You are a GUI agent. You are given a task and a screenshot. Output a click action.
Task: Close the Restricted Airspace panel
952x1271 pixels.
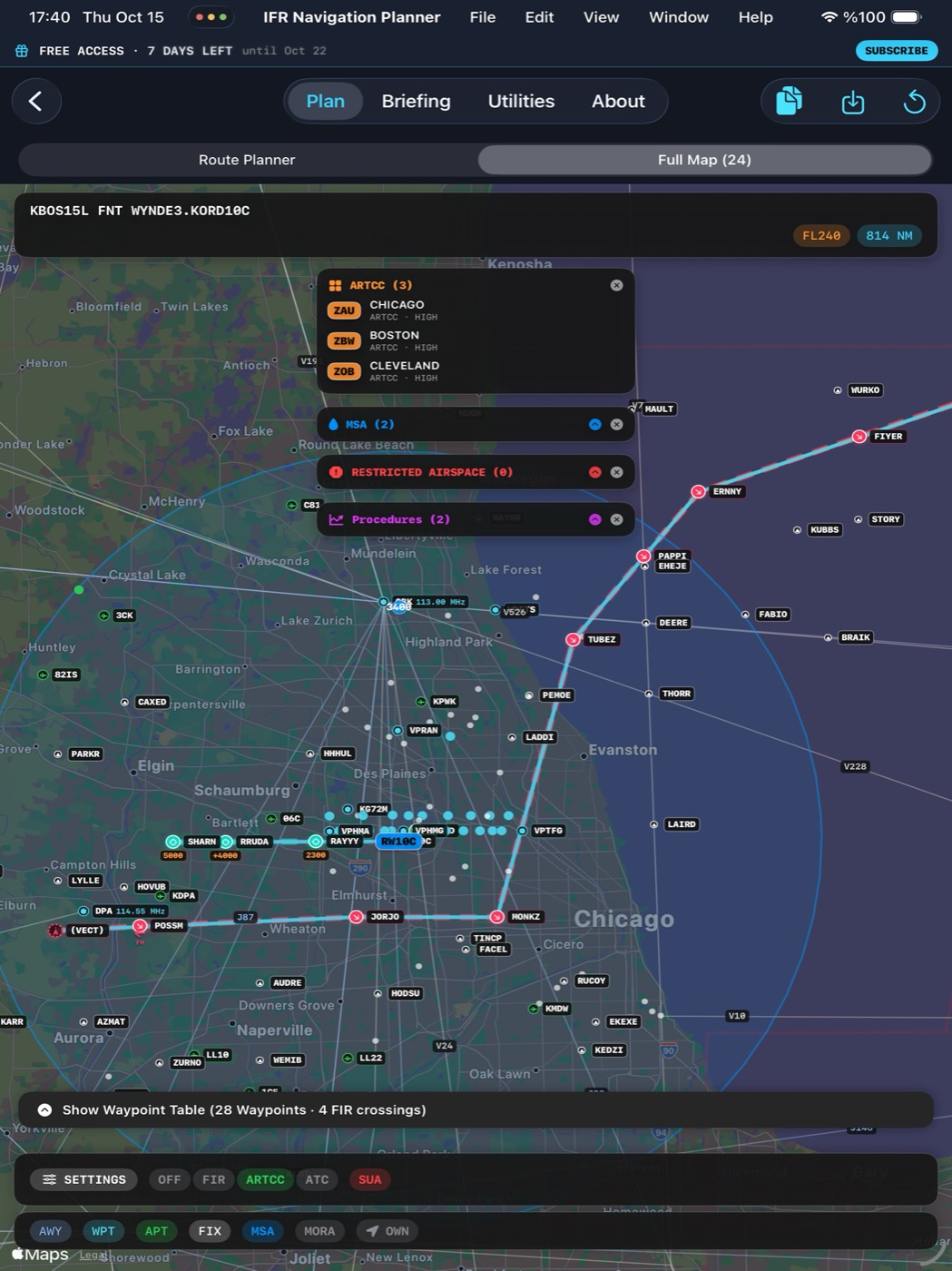pyautogui.click(x=616, y=472)
